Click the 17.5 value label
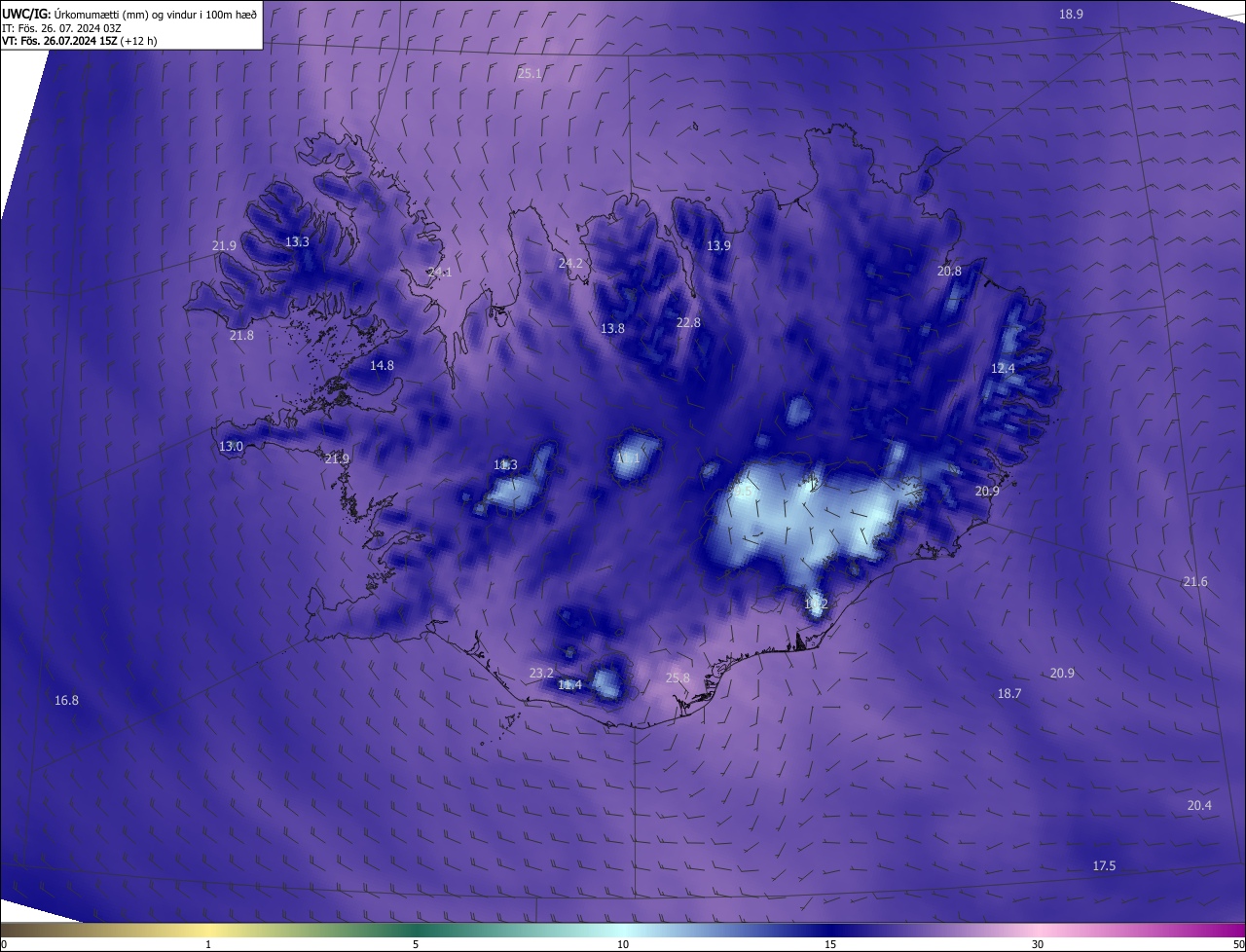Image resolution: width=1246 pixels, height=952 pixels. tap(1104, 866)
